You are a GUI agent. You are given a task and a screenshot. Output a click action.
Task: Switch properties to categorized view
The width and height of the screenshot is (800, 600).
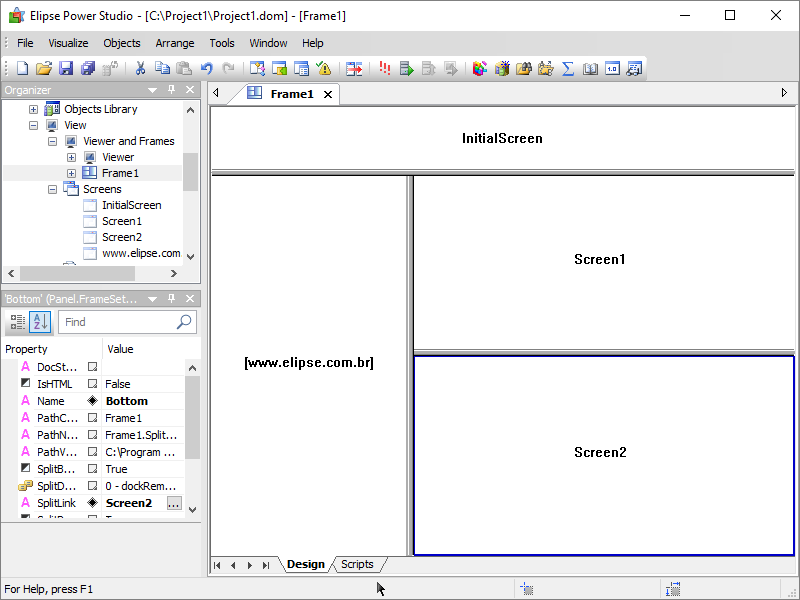pyautogui.click(x=17, y=322)
